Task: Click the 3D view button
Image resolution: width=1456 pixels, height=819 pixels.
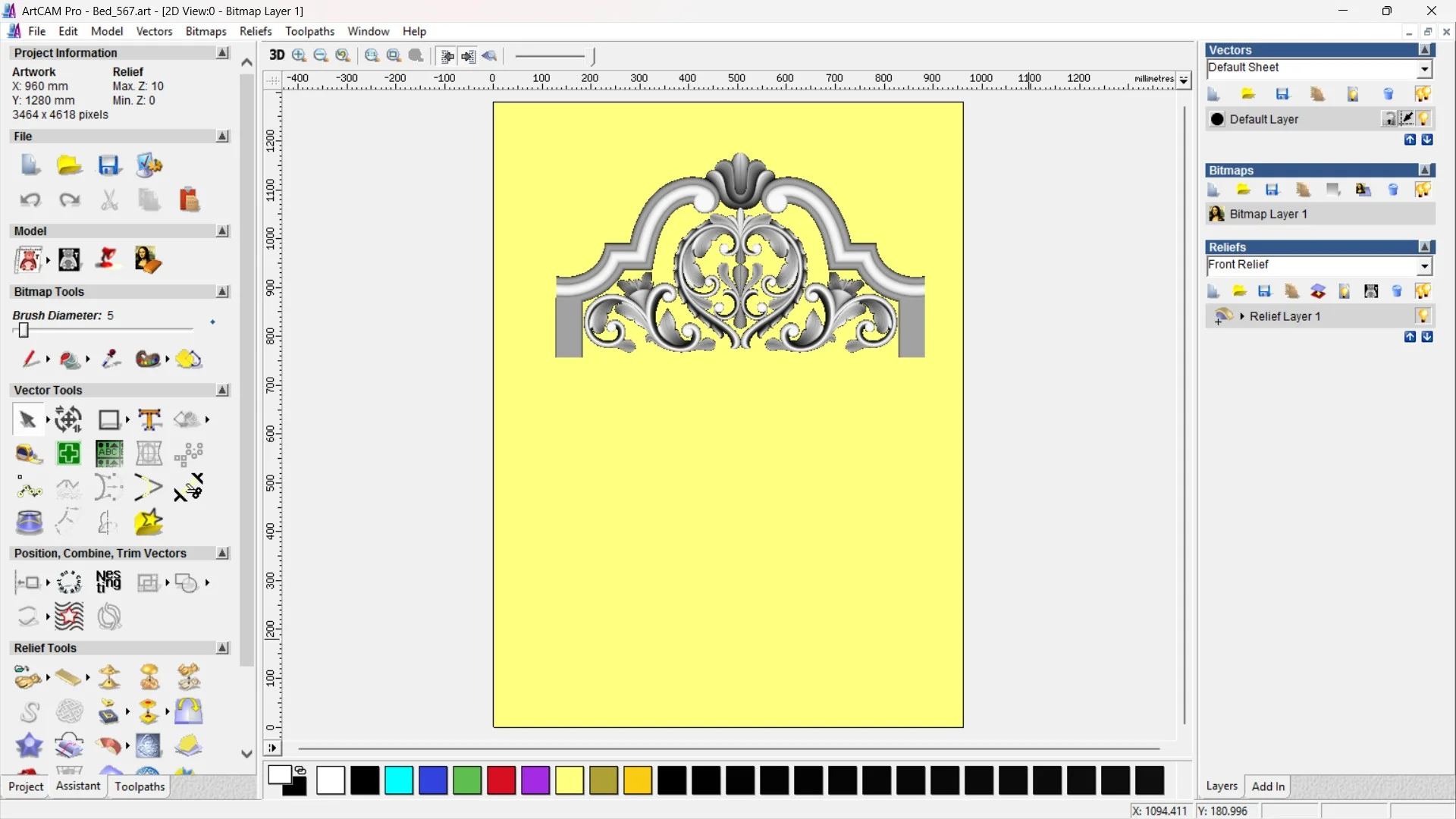Action: (x=277, y=55)
